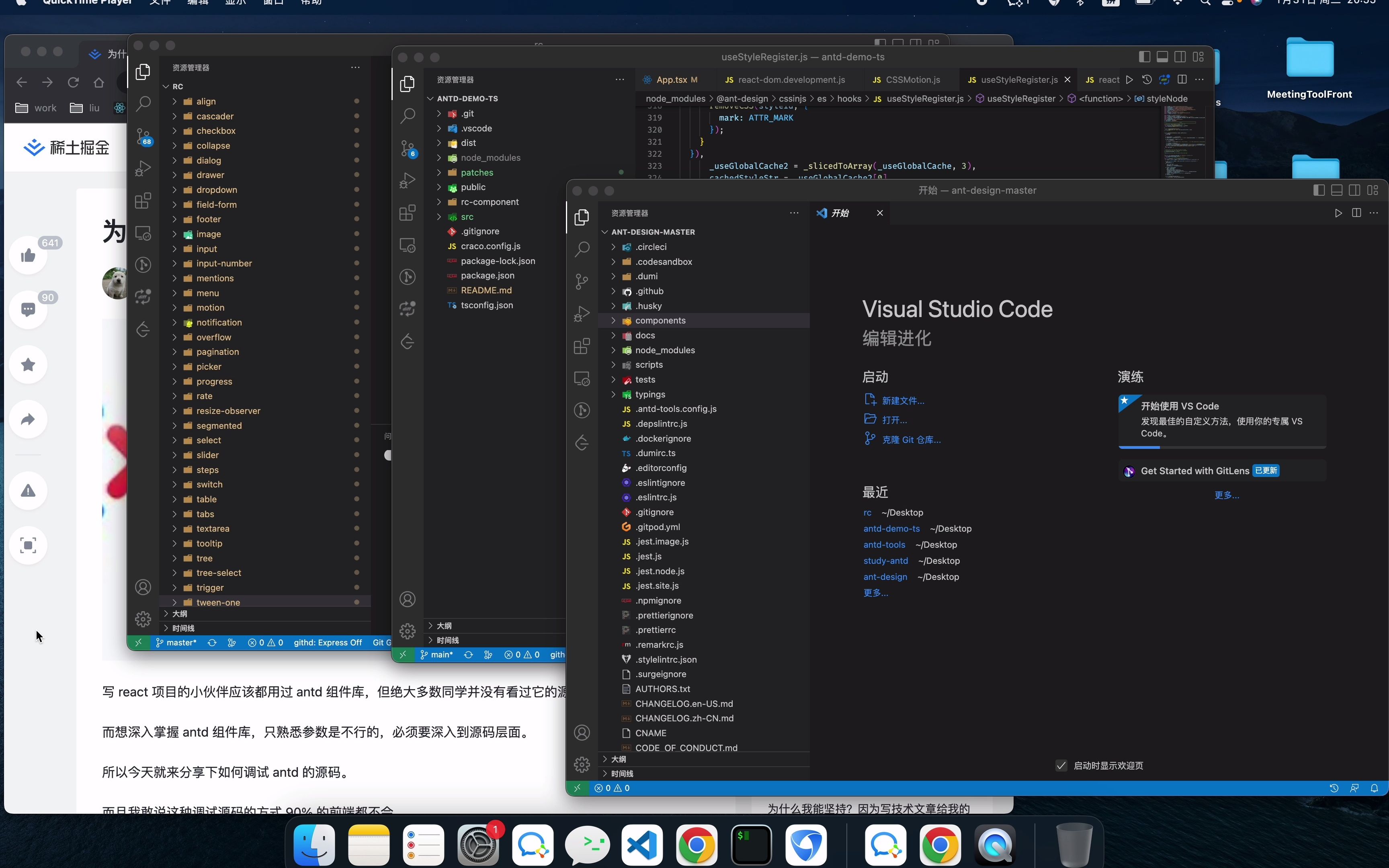Collapse the ANT-DESIGN-MASTER root section
Screen dimensions: 1389x868
704,232
